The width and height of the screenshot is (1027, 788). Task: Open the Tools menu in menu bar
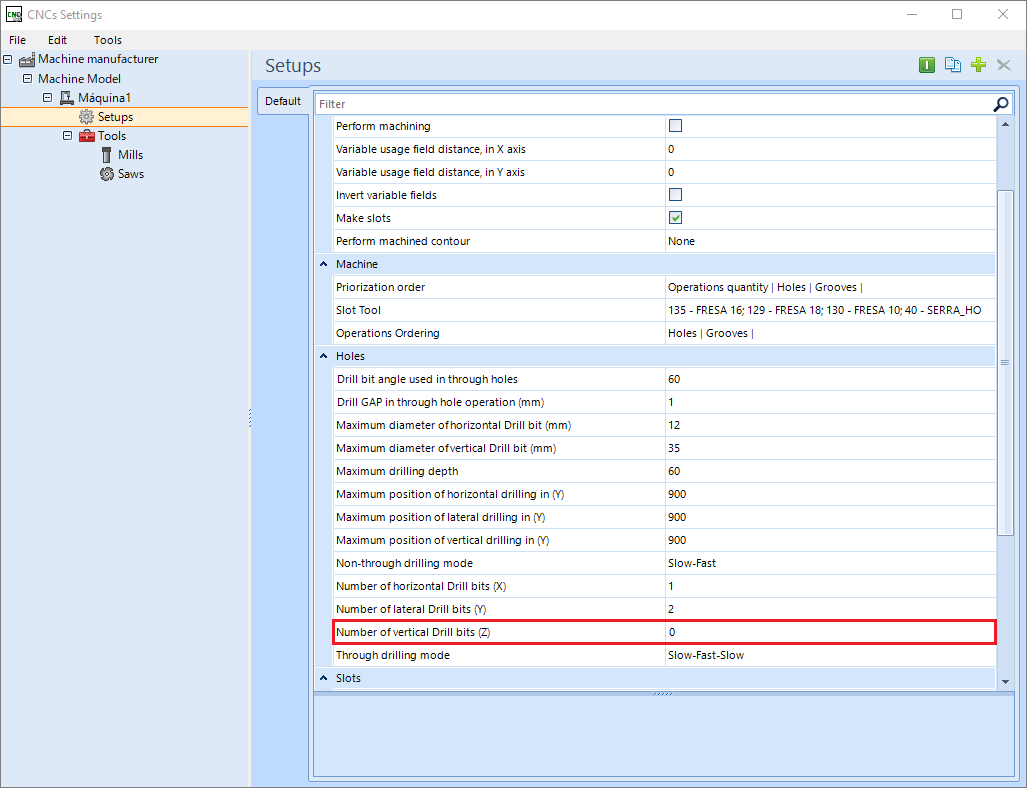pyautogui.click(x=107, y=40)
